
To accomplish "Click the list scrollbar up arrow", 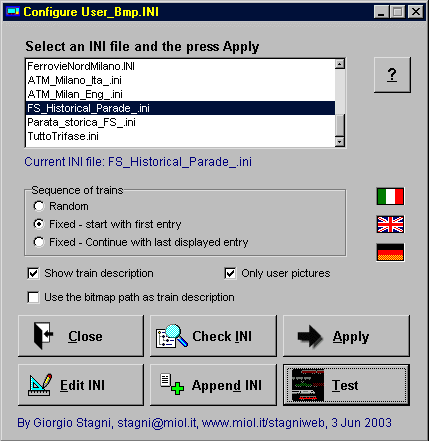I will point(340,64).
